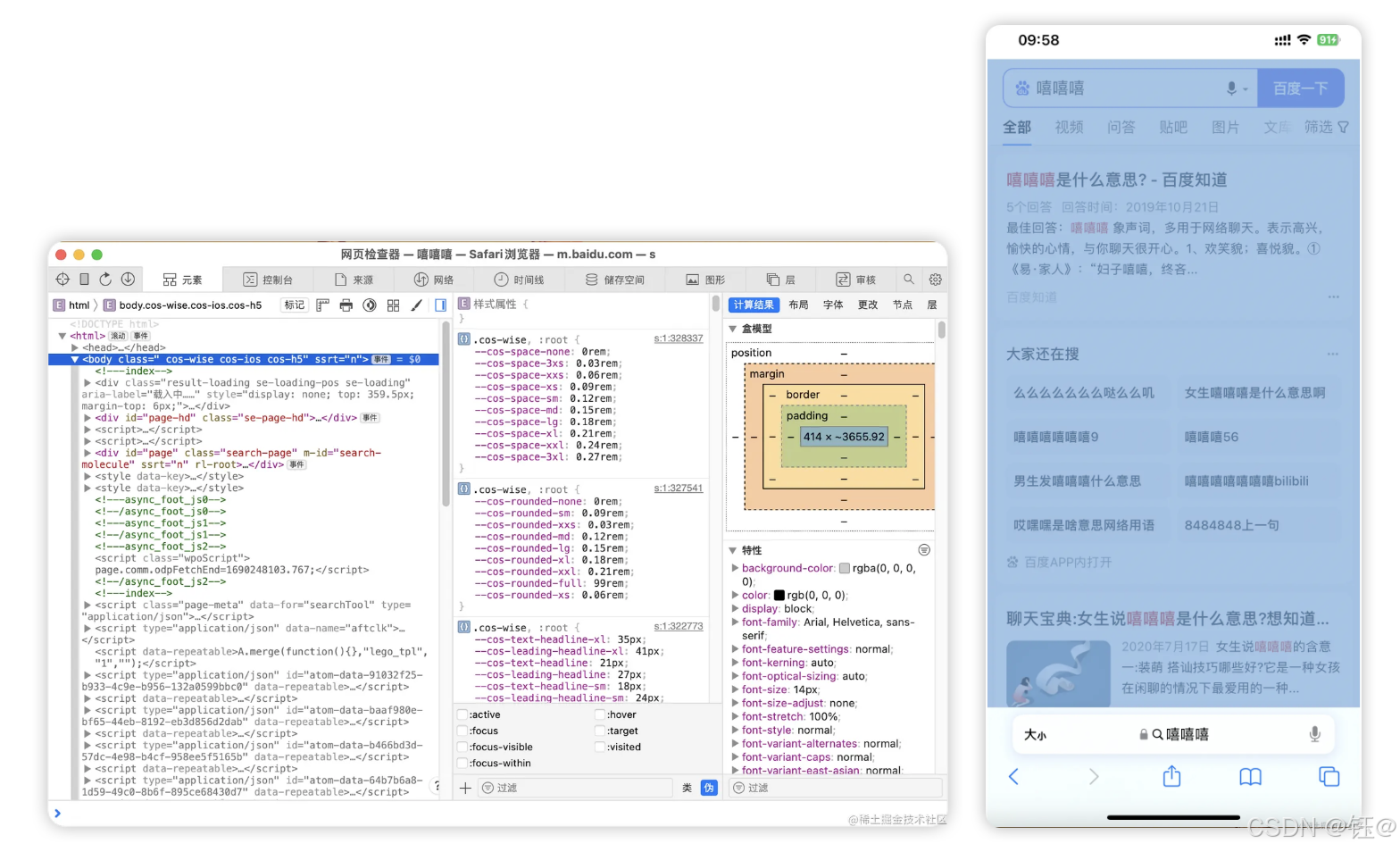Click the s:1:328337 source link
Viewport: 1400px width, 852px height.
pyautogui.click(x=679, y=338)
